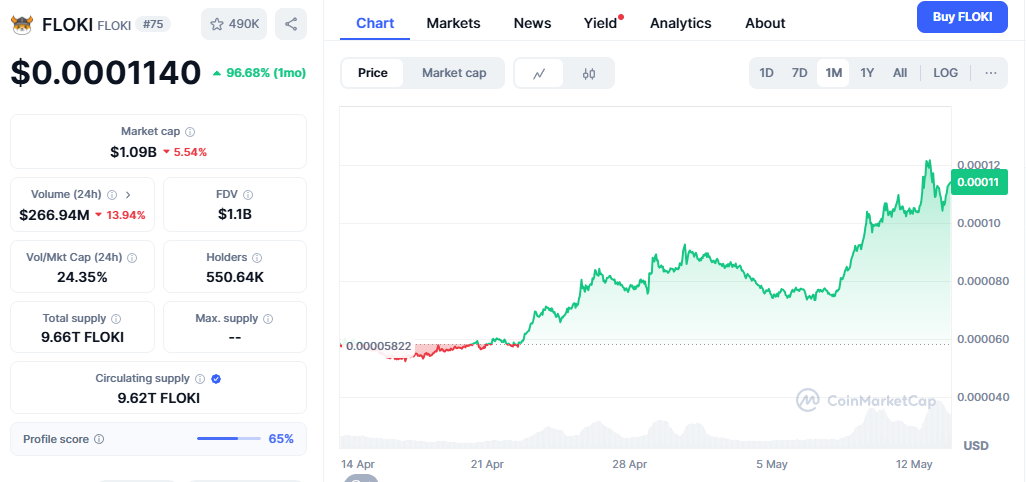Open the News tab
1026x482 pixels.
tap(533, 23)
